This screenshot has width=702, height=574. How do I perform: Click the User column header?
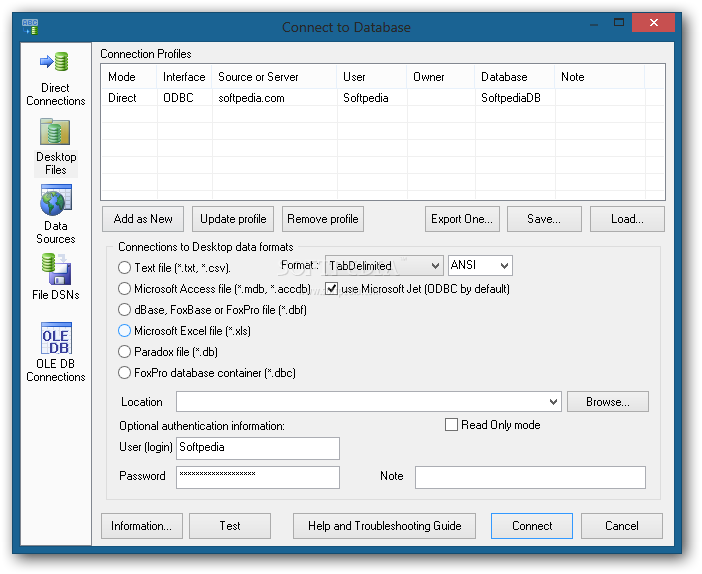pos(372,77)
